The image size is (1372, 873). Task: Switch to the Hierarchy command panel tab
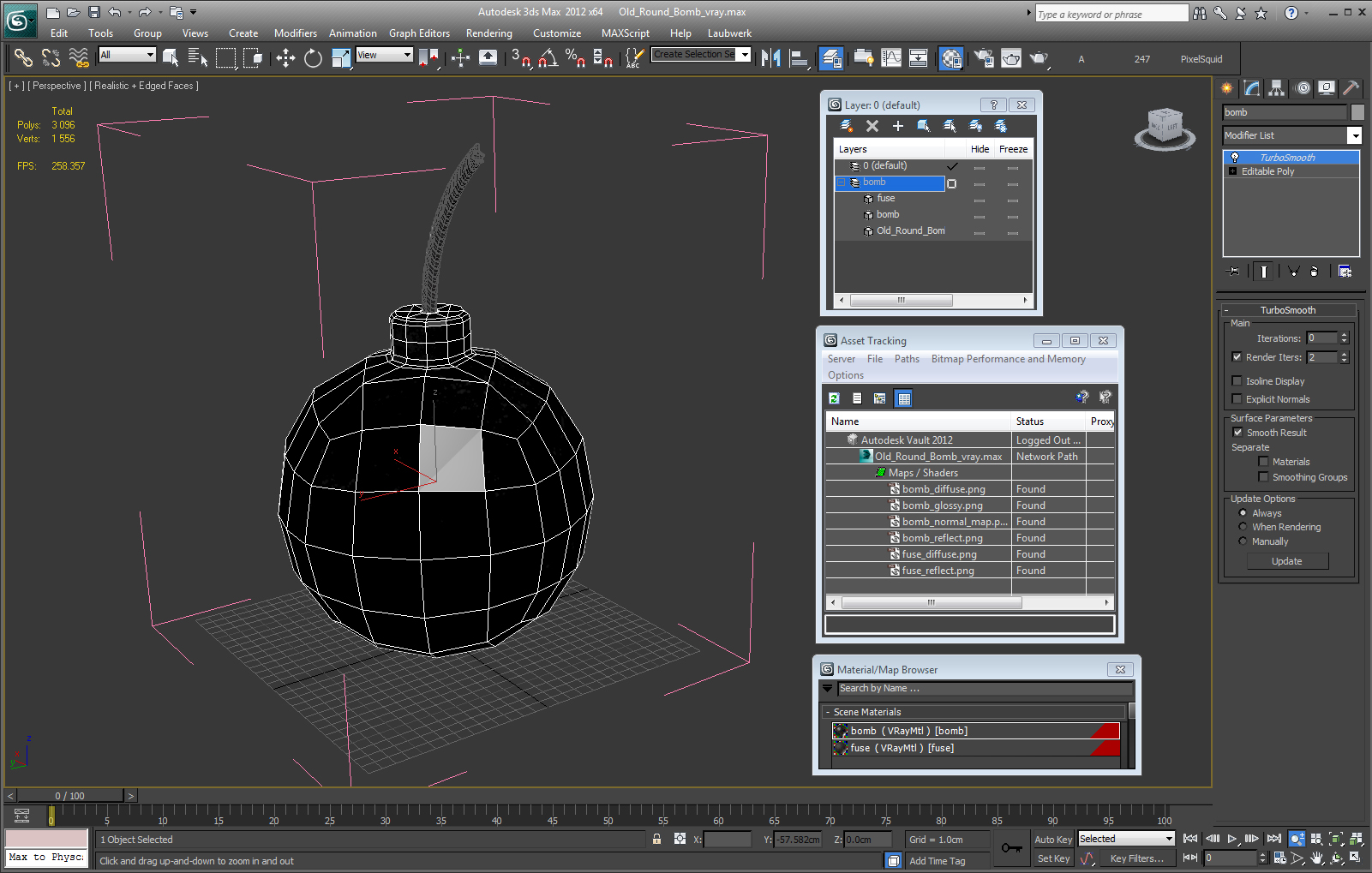click(1277, 88)
